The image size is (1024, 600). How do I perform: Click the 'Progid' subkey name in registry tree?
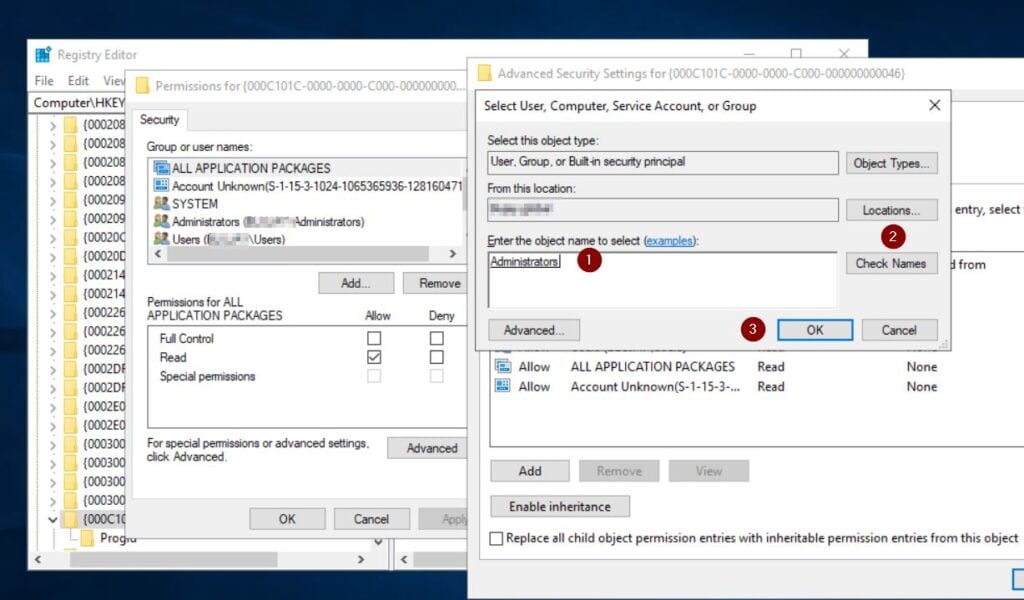pyautogui.click(x=118, y=538)
